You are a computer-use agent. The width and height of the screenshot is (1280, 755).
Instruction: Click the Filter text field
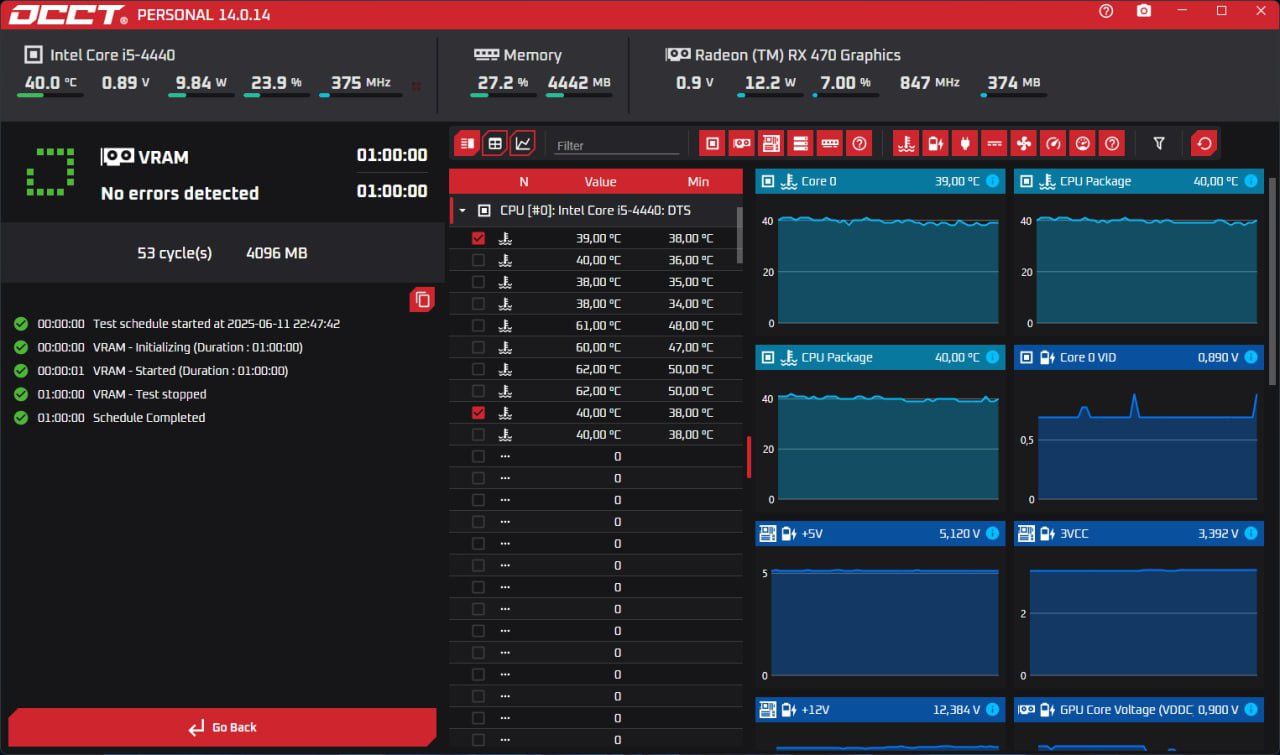pyautogui.click(x=617, y=145)
